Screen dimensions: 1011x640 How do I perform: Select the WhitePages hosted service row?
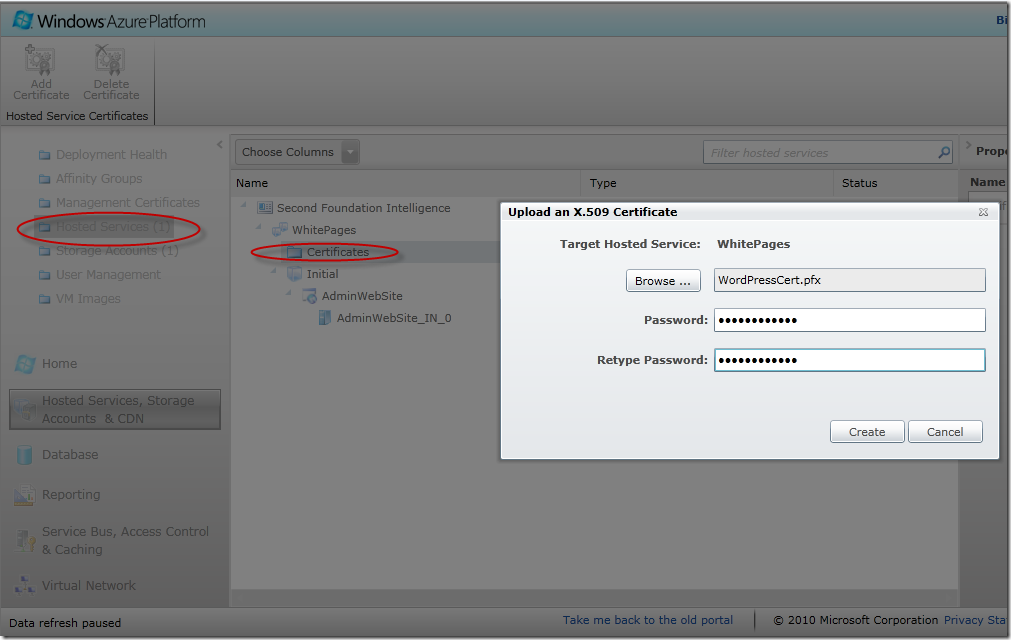(x=324, y=230)
